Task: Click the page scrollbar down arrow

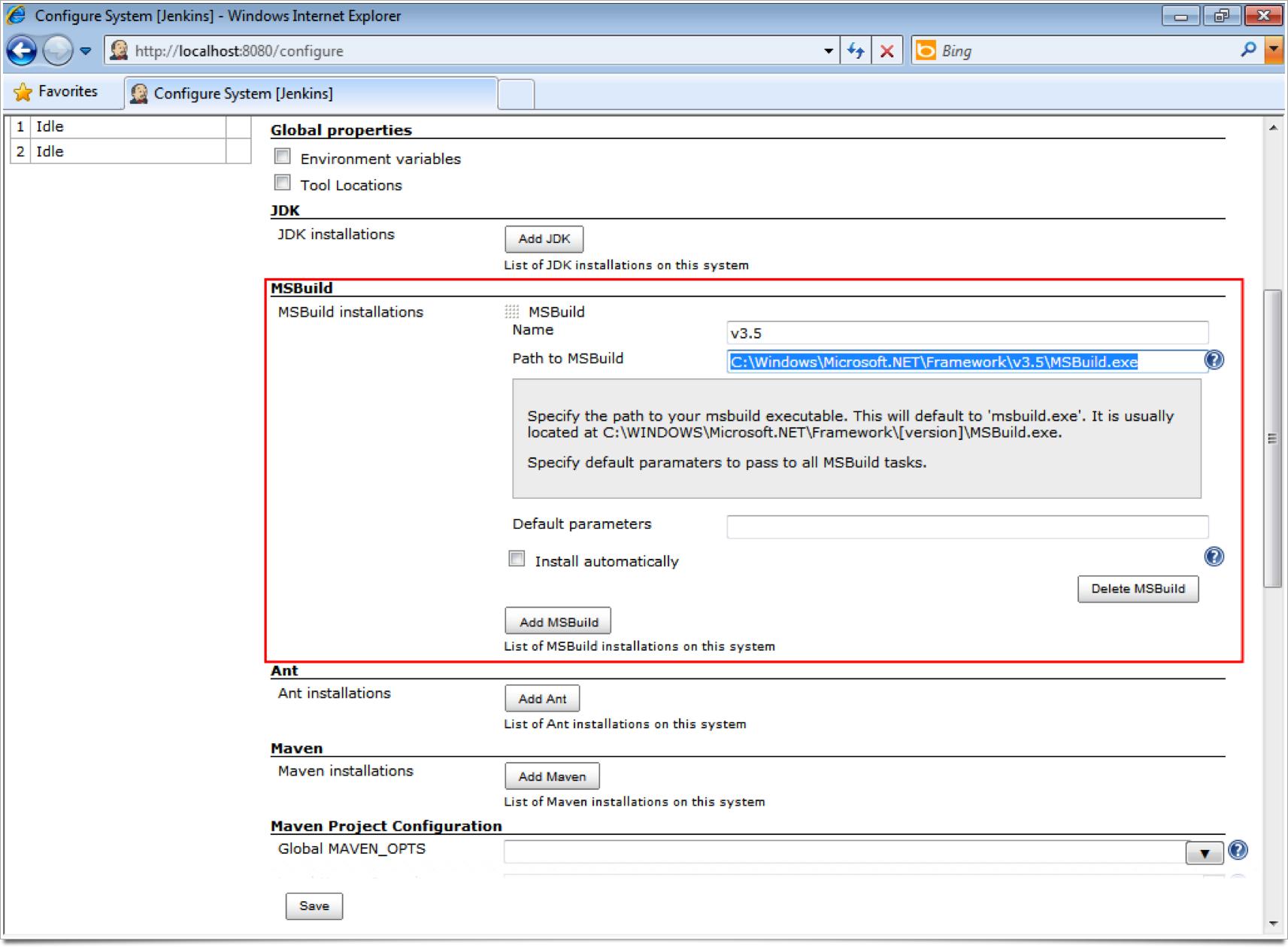Action: (1273, 924)
